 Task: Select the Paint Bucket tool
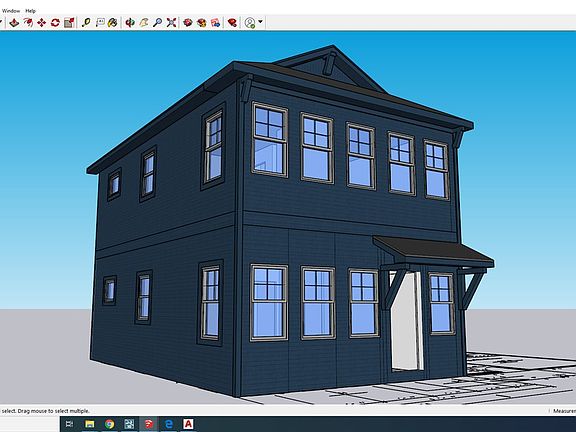tap(113, 23)
